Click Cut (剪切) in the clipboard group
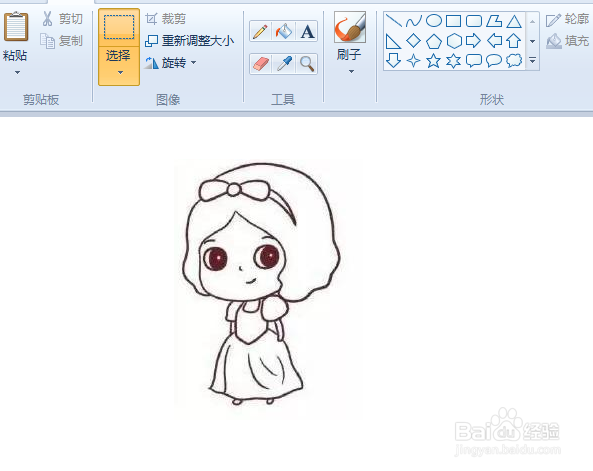The width and height of the screenshot is (593, 471). pyautogui.click(x=62, y=19)
